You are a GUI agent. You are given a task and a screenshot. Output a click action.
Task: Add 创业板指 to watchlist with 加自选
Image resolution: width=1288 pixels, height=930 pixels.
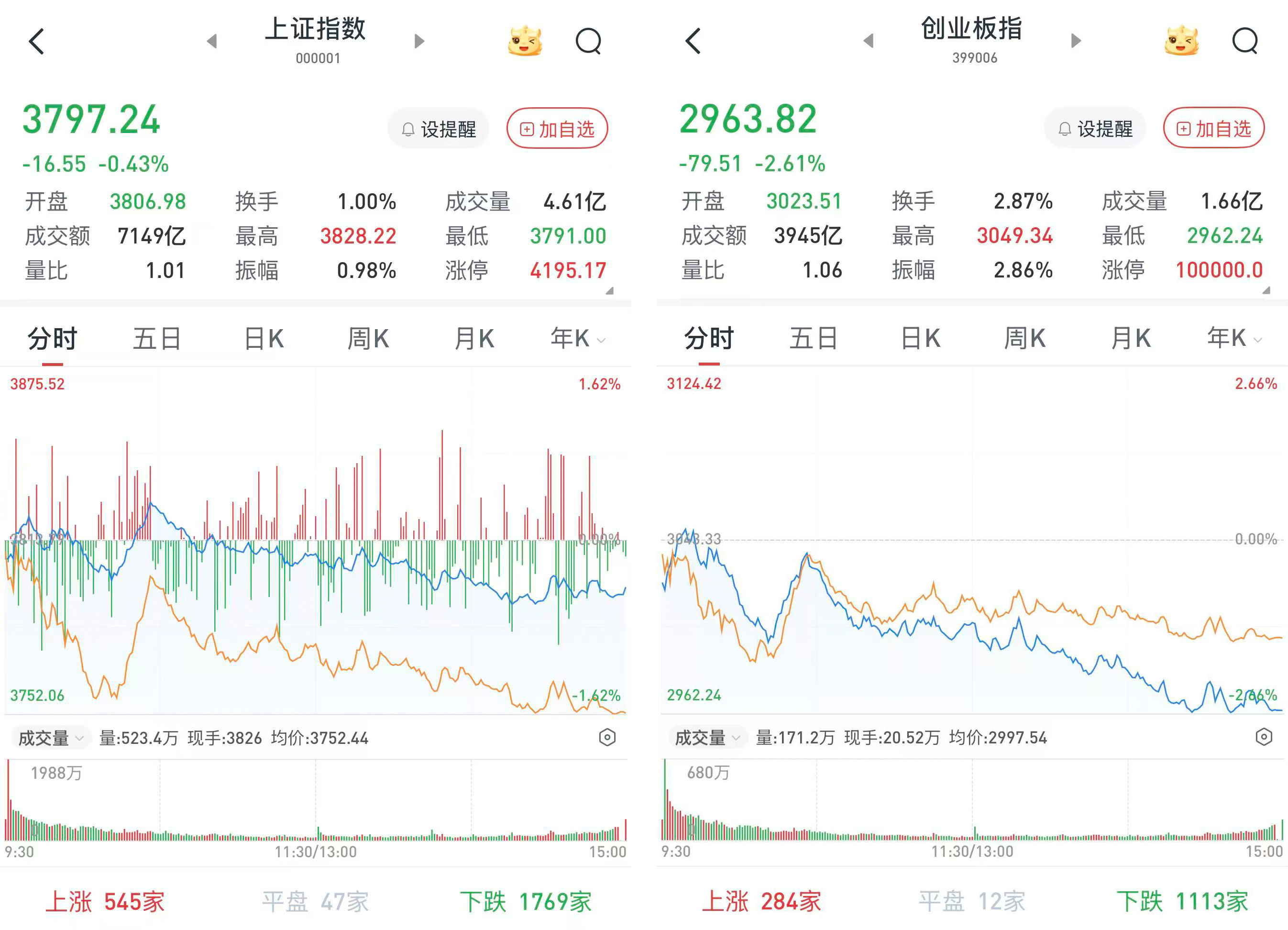coord(1213,128)
